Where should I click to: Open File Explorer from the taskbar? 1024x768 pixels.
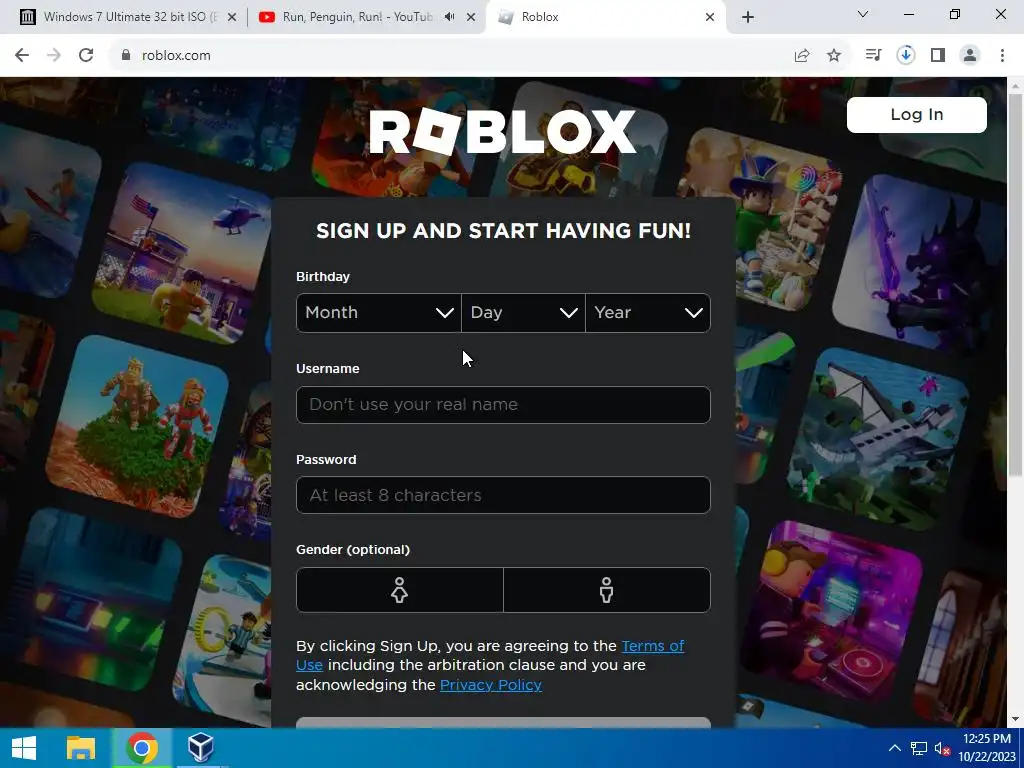(81, 748)
